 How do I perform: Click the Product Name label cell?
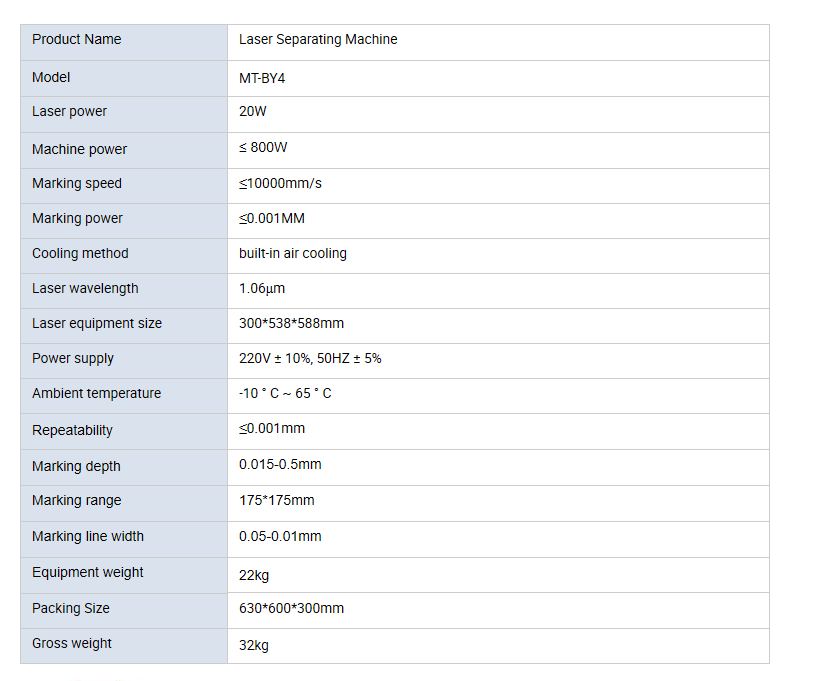(124, 42)
